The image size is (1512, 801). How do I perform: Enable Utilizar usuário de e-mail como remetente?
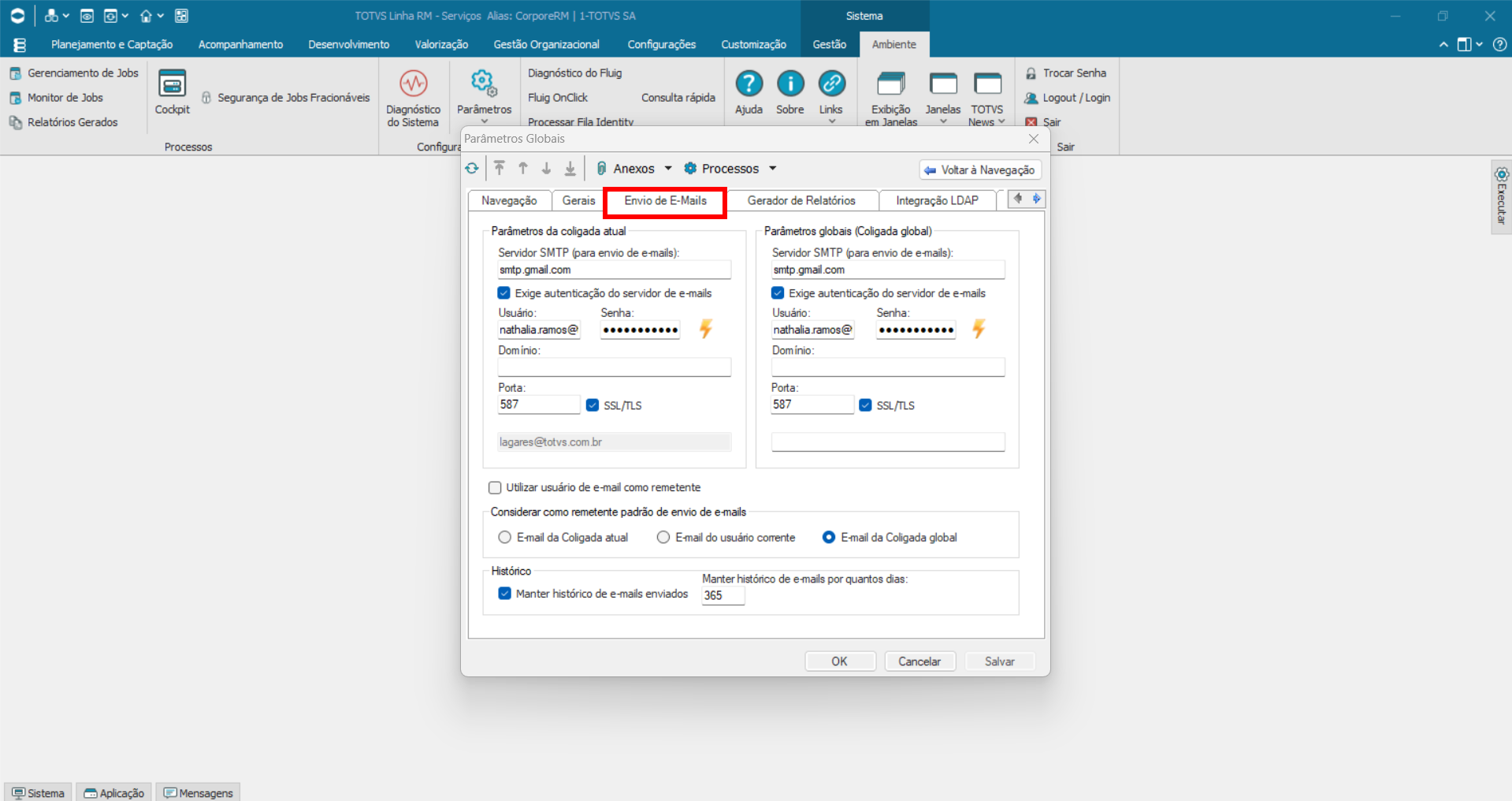click(x=495, y=488)
